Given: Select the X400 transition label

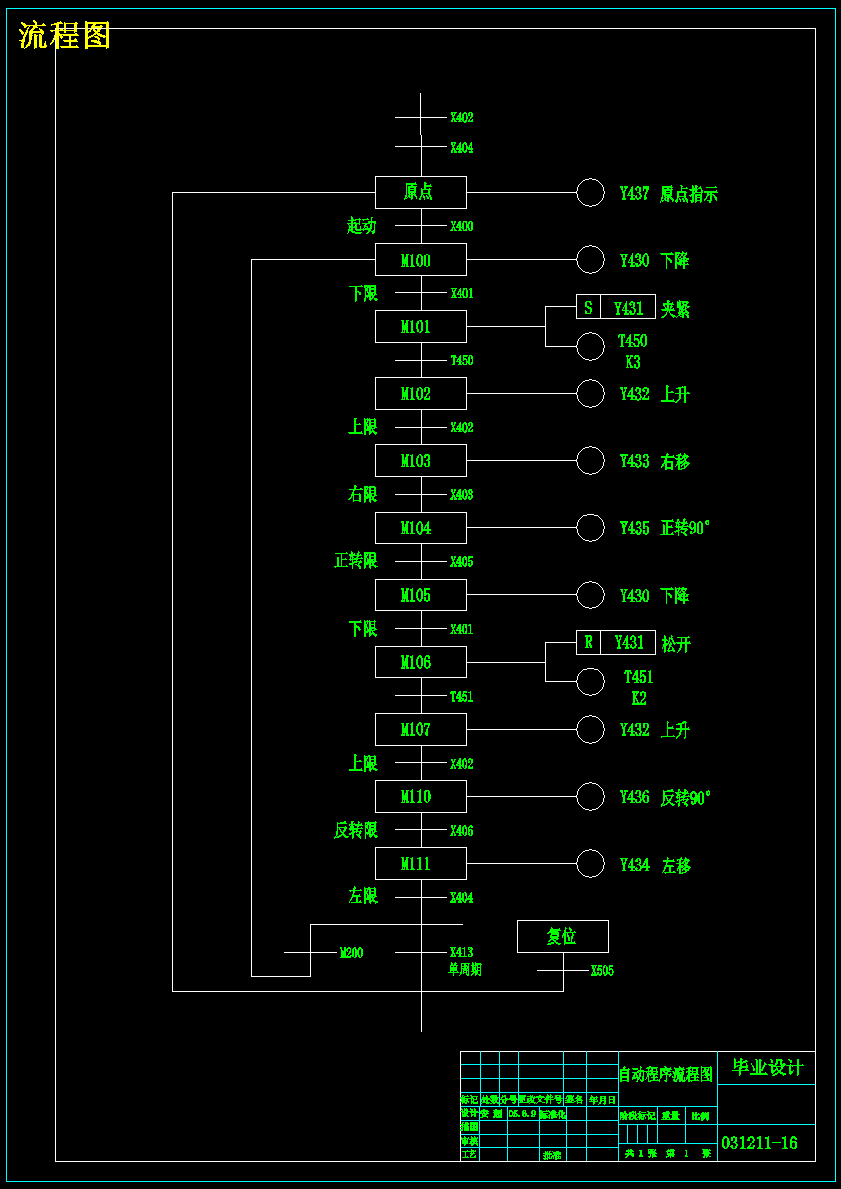Looking at the screenshot, I should [x=462, y=226].
